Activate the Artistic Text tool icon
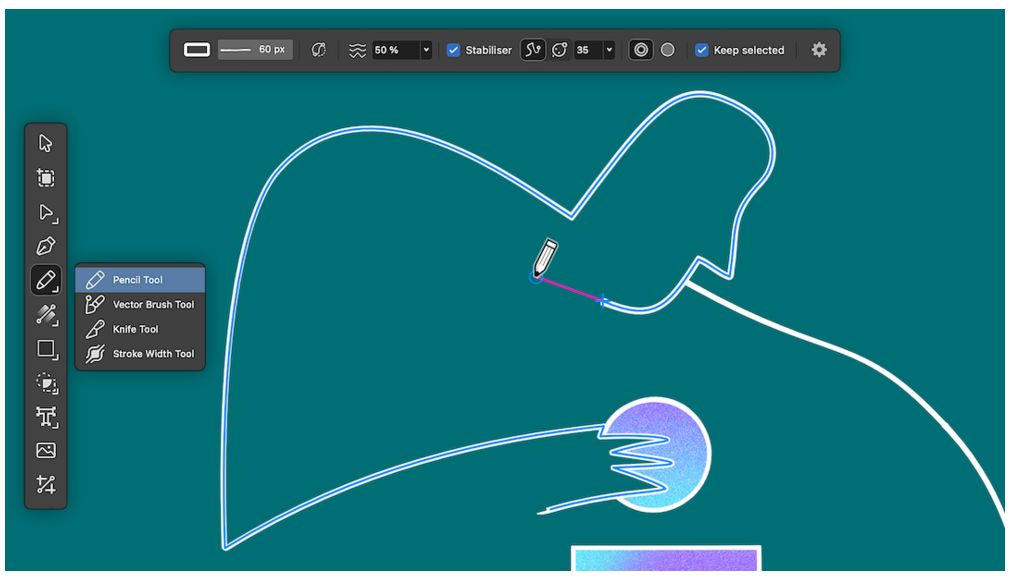Image resolution: width=1014 pixels, height=579 pixels. 45,416
